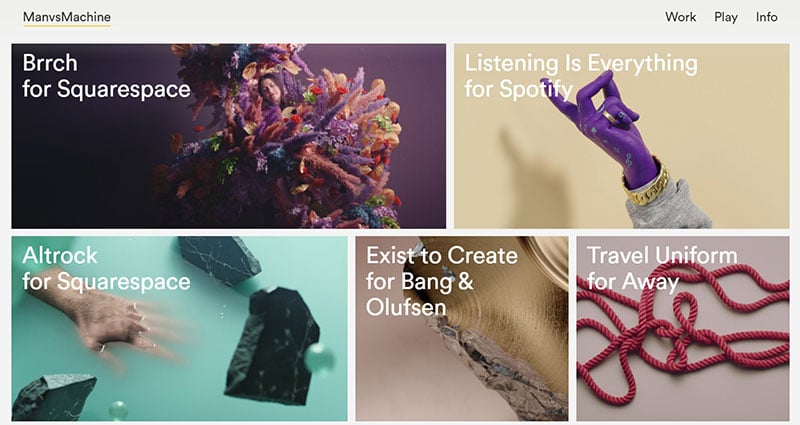The image size is (800, 425).
Task: Click the small dark rock in Altrock corner
Action: tap(54, 397)
